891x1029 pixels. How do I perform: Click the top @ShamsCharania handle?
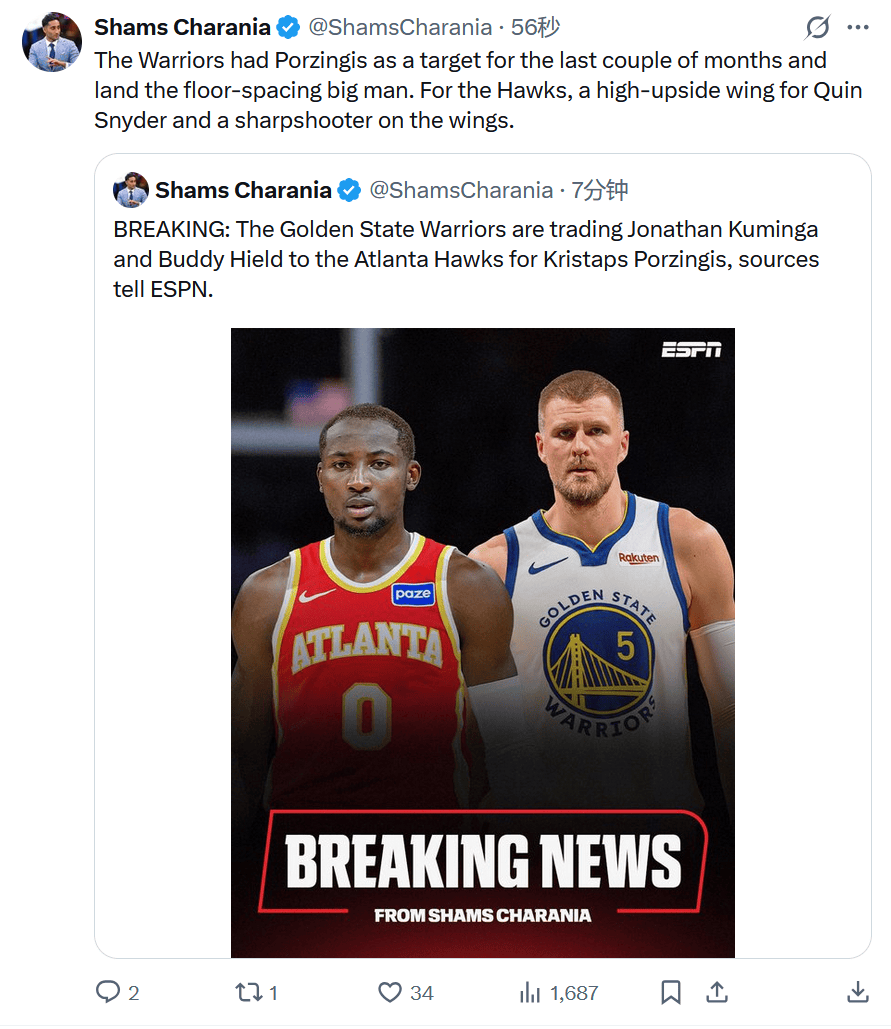pos(399,27)
